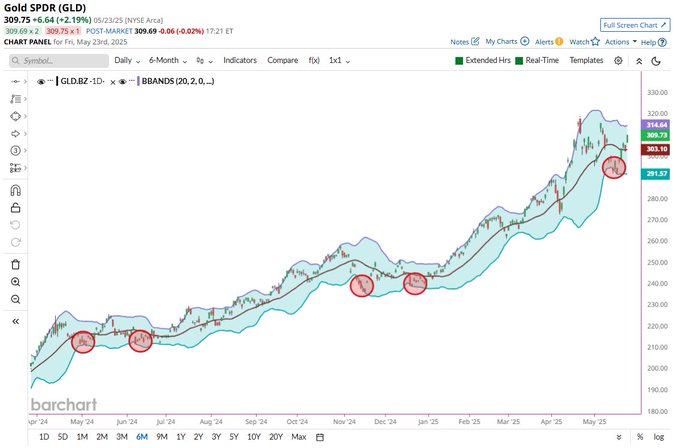Select the 1M time range
The width and height of the screenshot is (680, 448).
(x=82, y=437)
